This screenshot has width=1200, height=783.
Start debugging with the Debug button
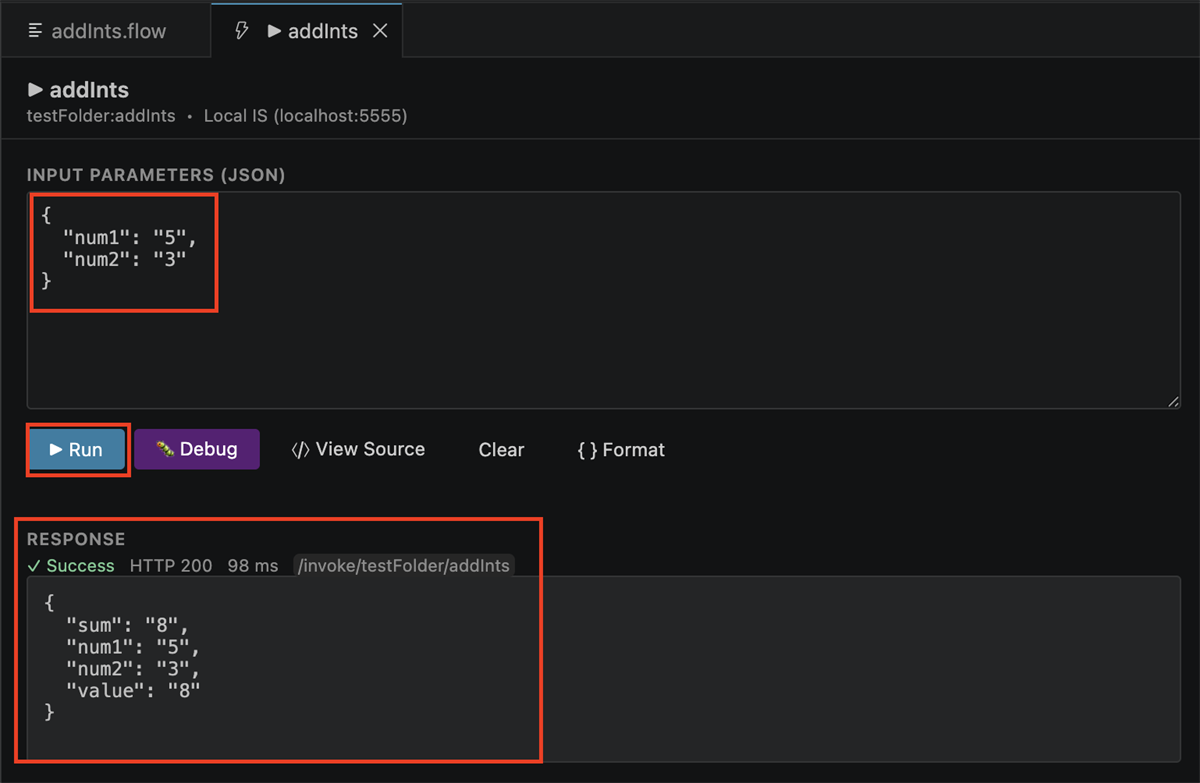(x=197, y=450)
